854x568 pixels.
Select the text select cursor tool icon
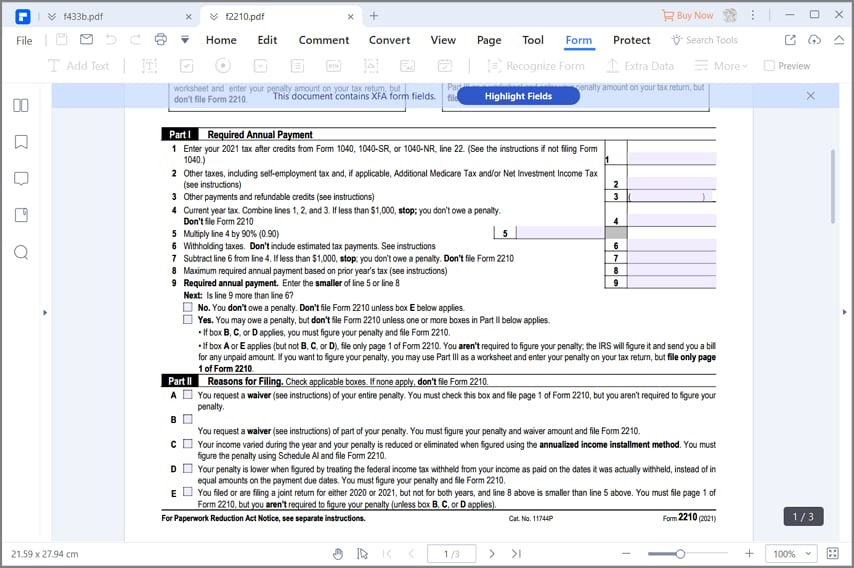[x=362, y=554]
